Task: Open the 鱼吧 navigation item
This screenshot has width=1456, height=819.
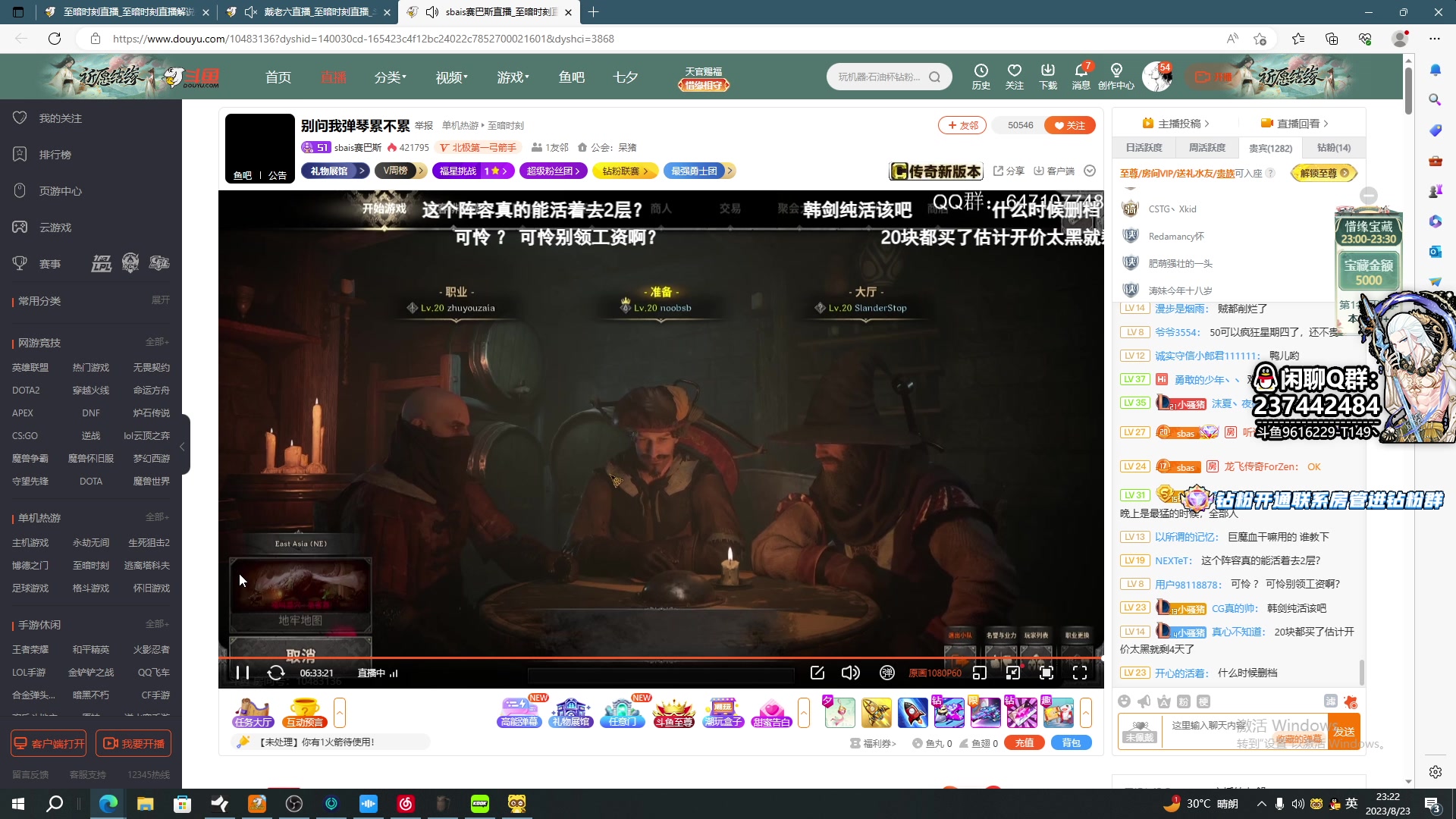Action: tap(572, 77)
